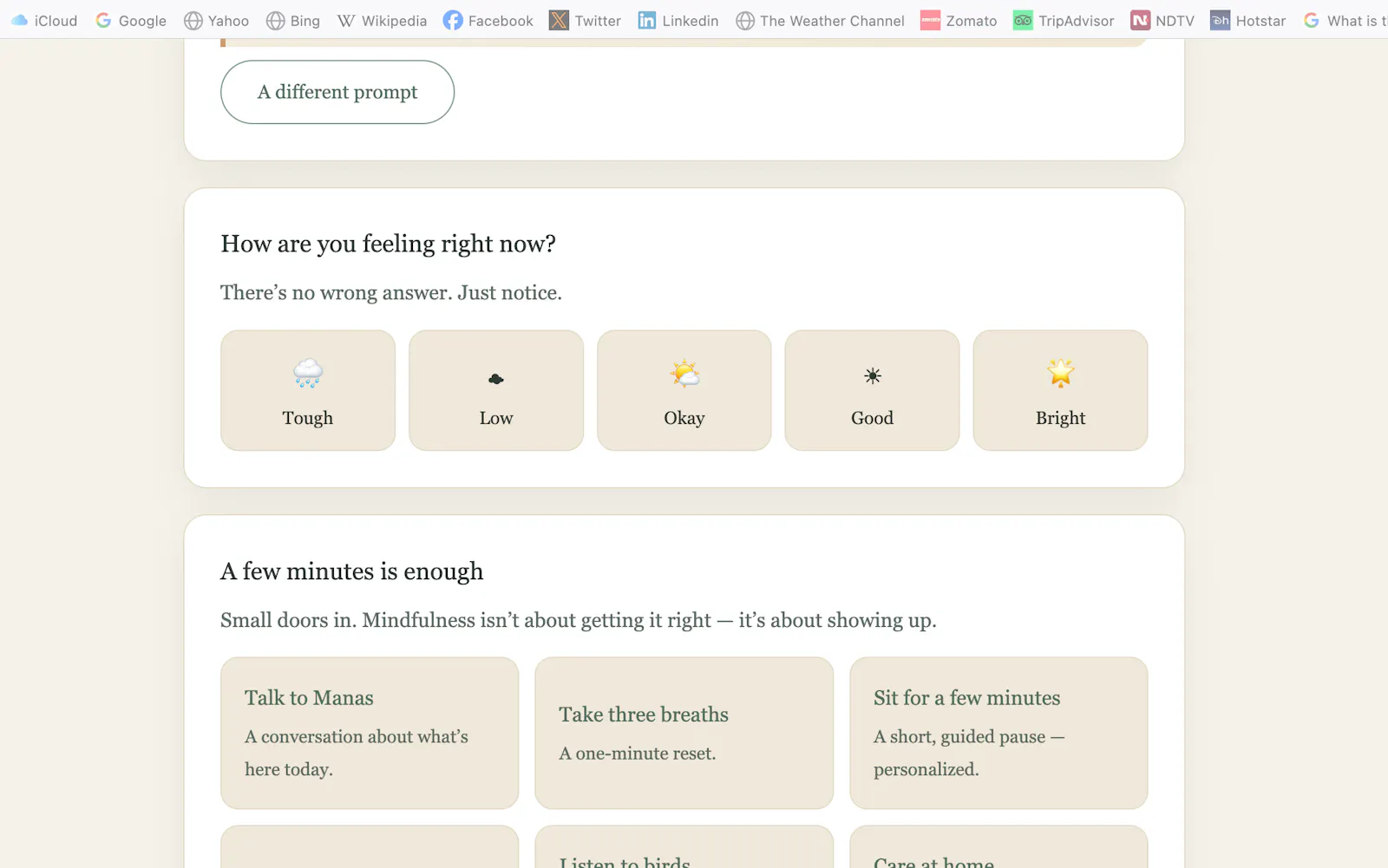
Task: Click 'A short, guided pause — personalized.' text
Action: tap(969, 753)
